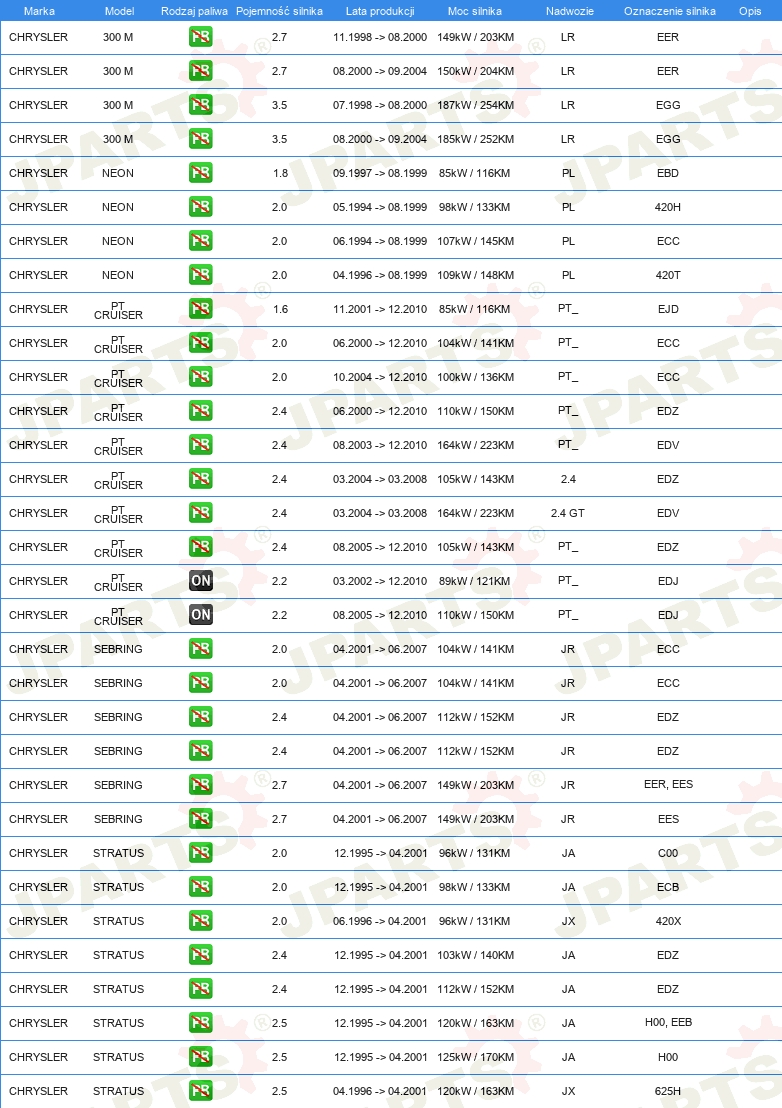Click petrol icon in STRATUS C00 row
The image size is (782, 1108).
click(201, 852)
